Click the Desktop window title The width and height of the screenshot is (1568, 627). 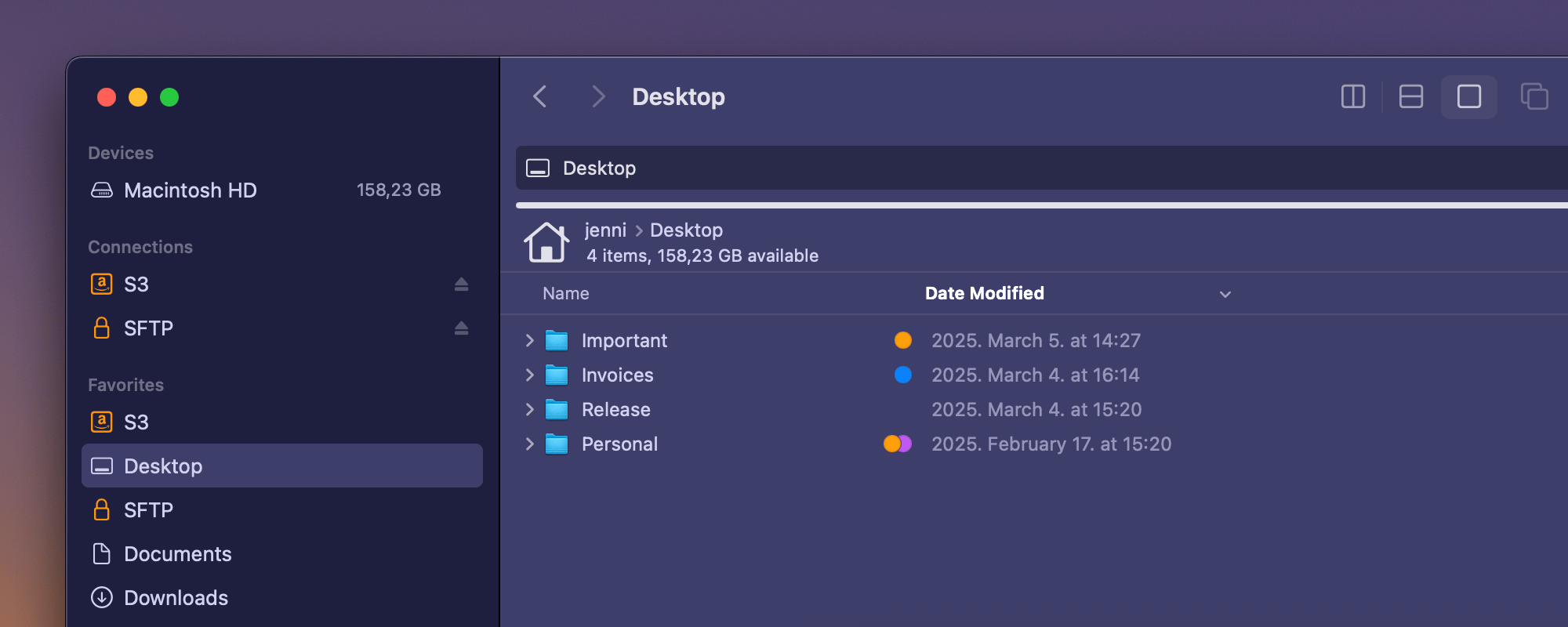point(679,96)
